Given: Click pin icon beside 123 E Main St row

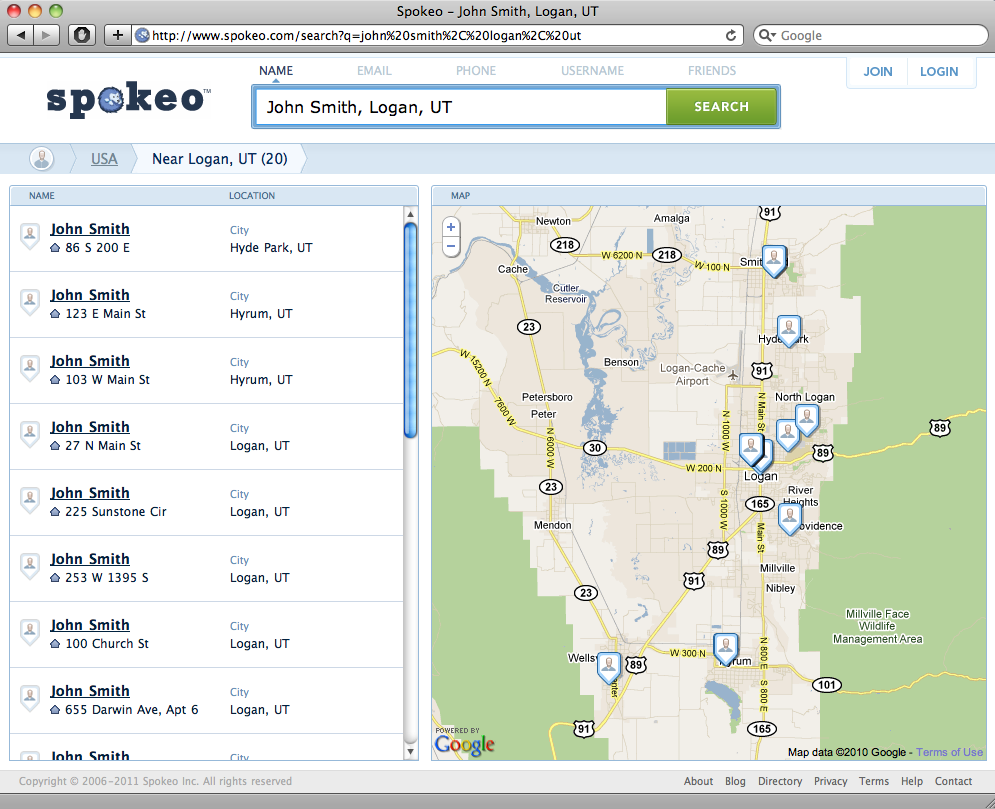Looking at the screenshot, I should pos(30,302).
